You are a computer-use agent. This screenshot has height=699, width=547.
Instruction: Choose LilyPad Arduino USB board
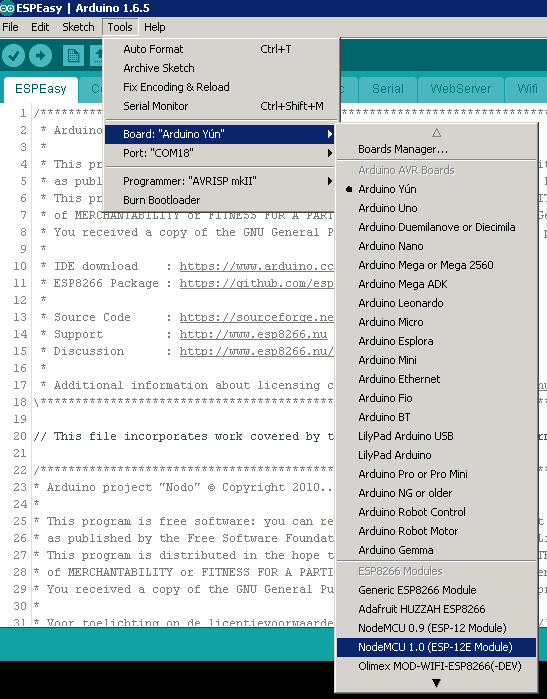[x=436, y=436]
